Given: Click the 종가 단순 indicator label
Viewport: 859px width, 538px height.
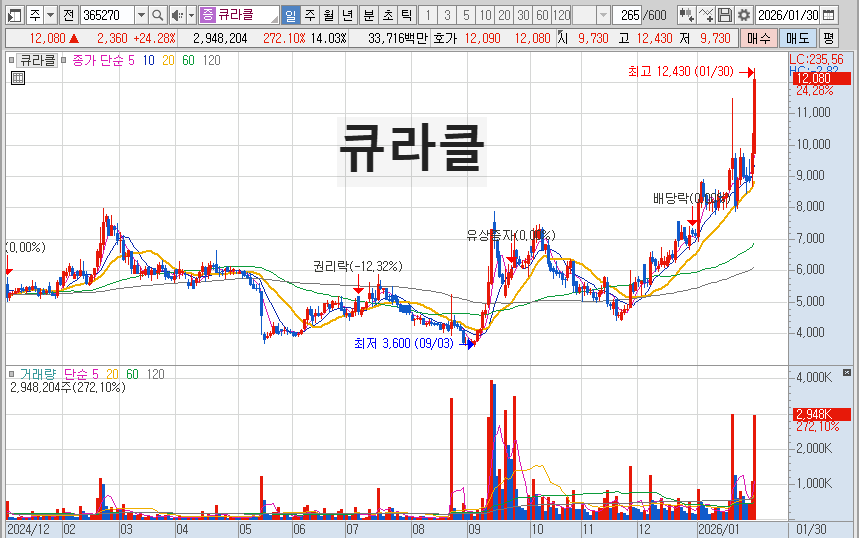Looking at the screenshot, I should 98,60.
